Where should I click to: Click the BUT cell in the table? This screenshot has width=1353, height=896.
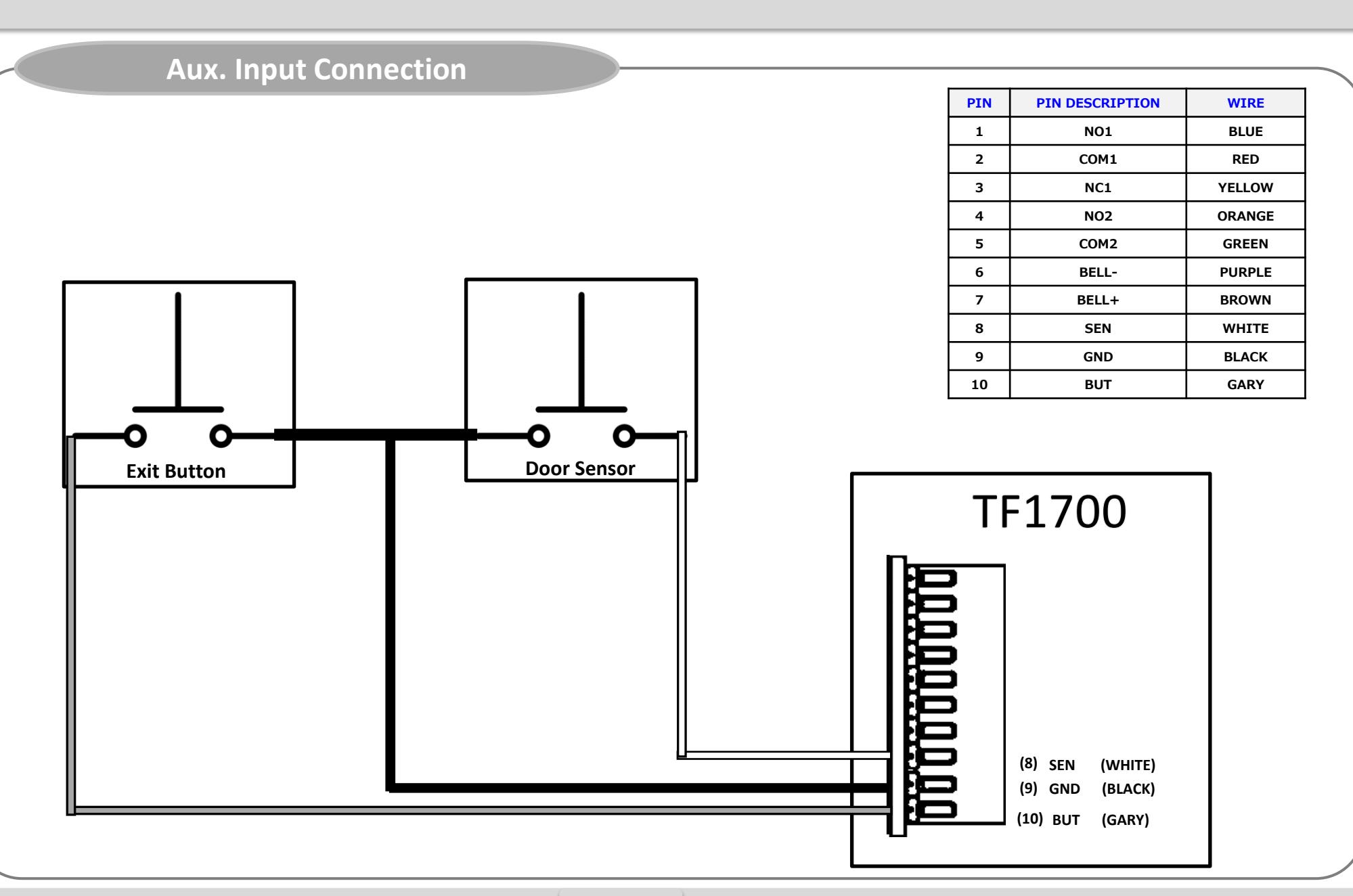point(1098,384)
